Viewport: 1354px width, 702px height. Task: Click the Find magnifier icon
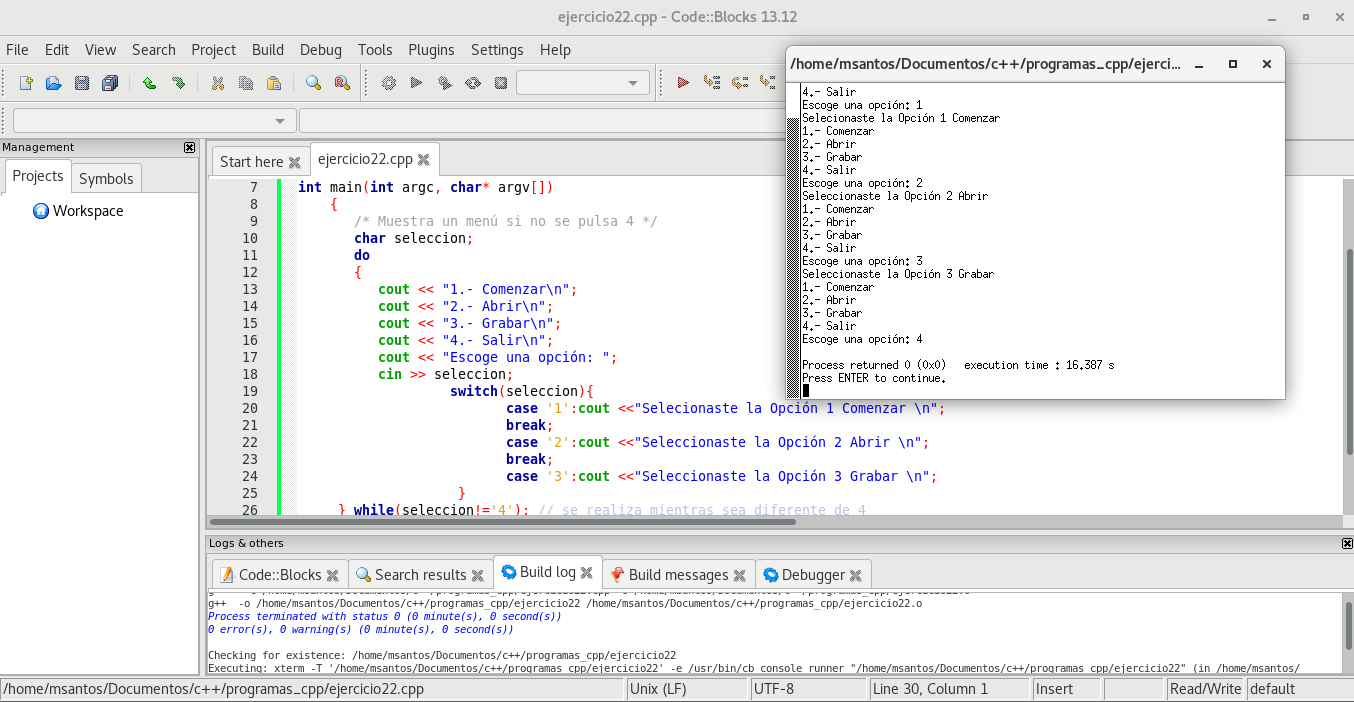tap(313, 83)
